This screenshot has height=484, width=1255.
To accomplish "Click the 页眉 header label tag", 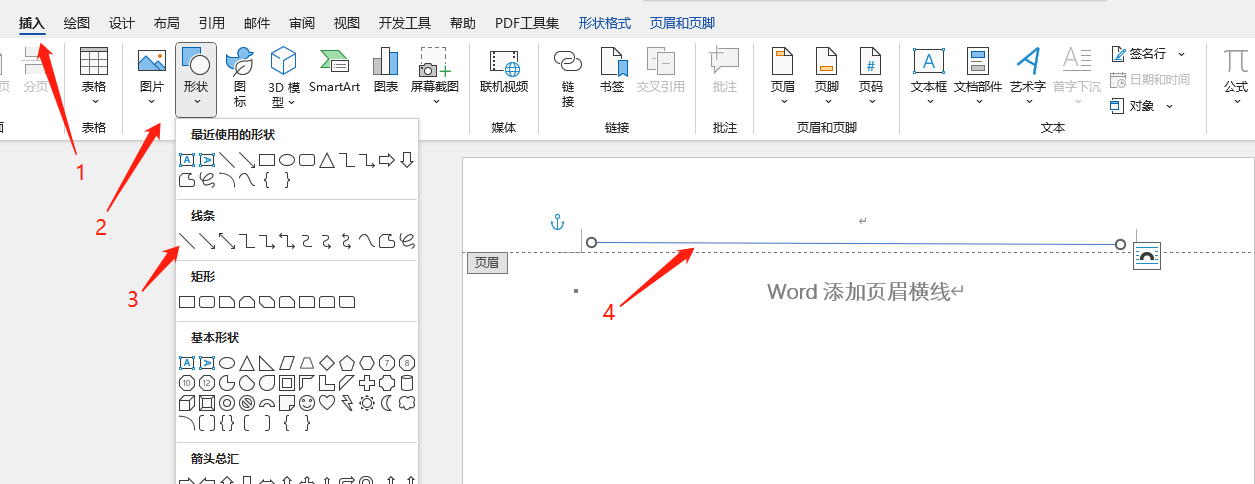I will [487, 263].
